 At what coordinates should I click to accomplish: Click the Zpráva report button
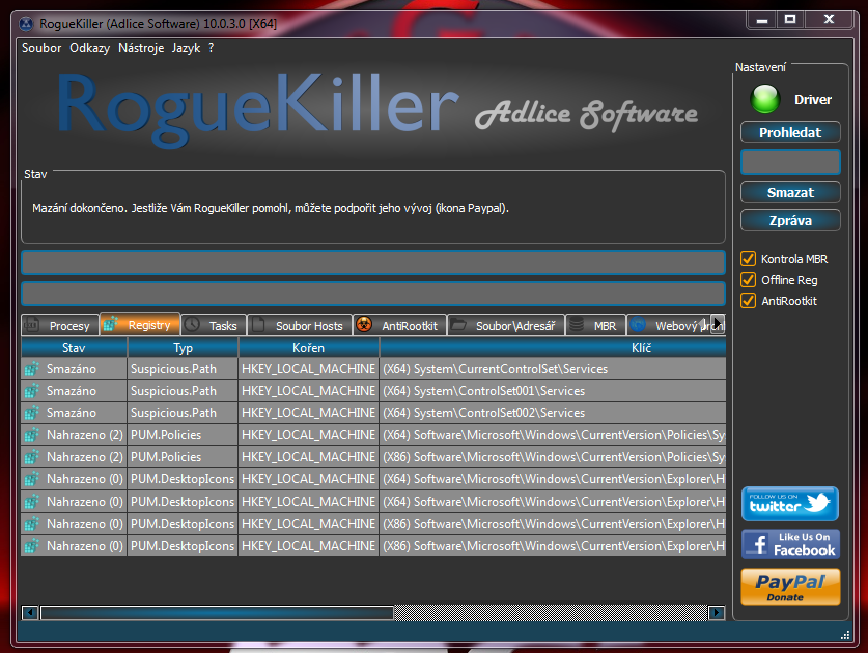point(790,220)
